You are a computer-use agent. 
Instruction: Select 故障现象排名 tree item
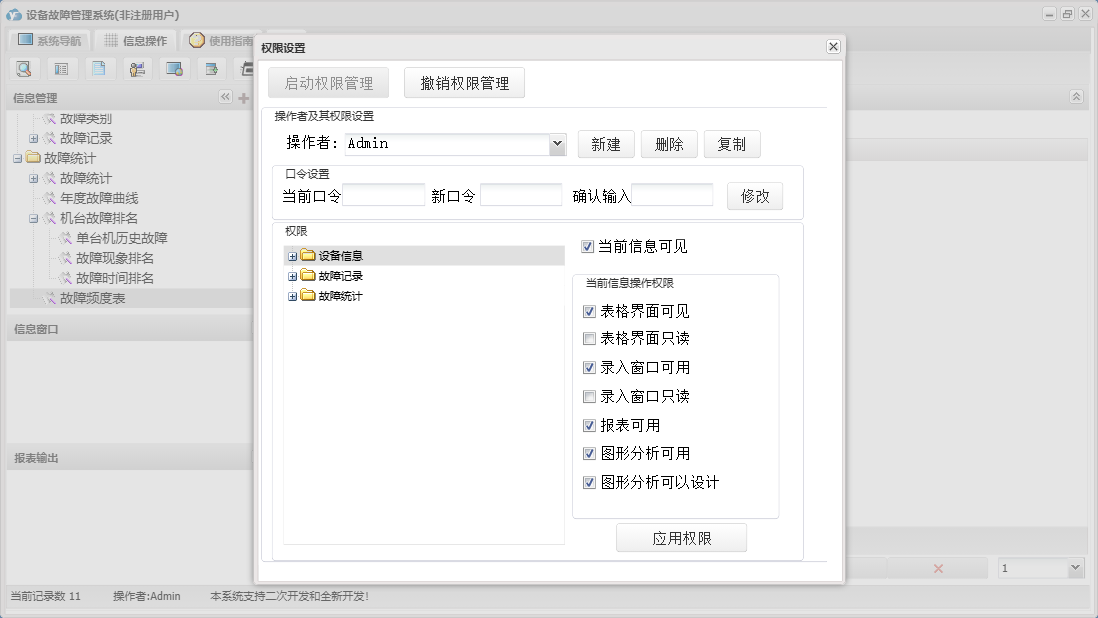click(115, 258)
